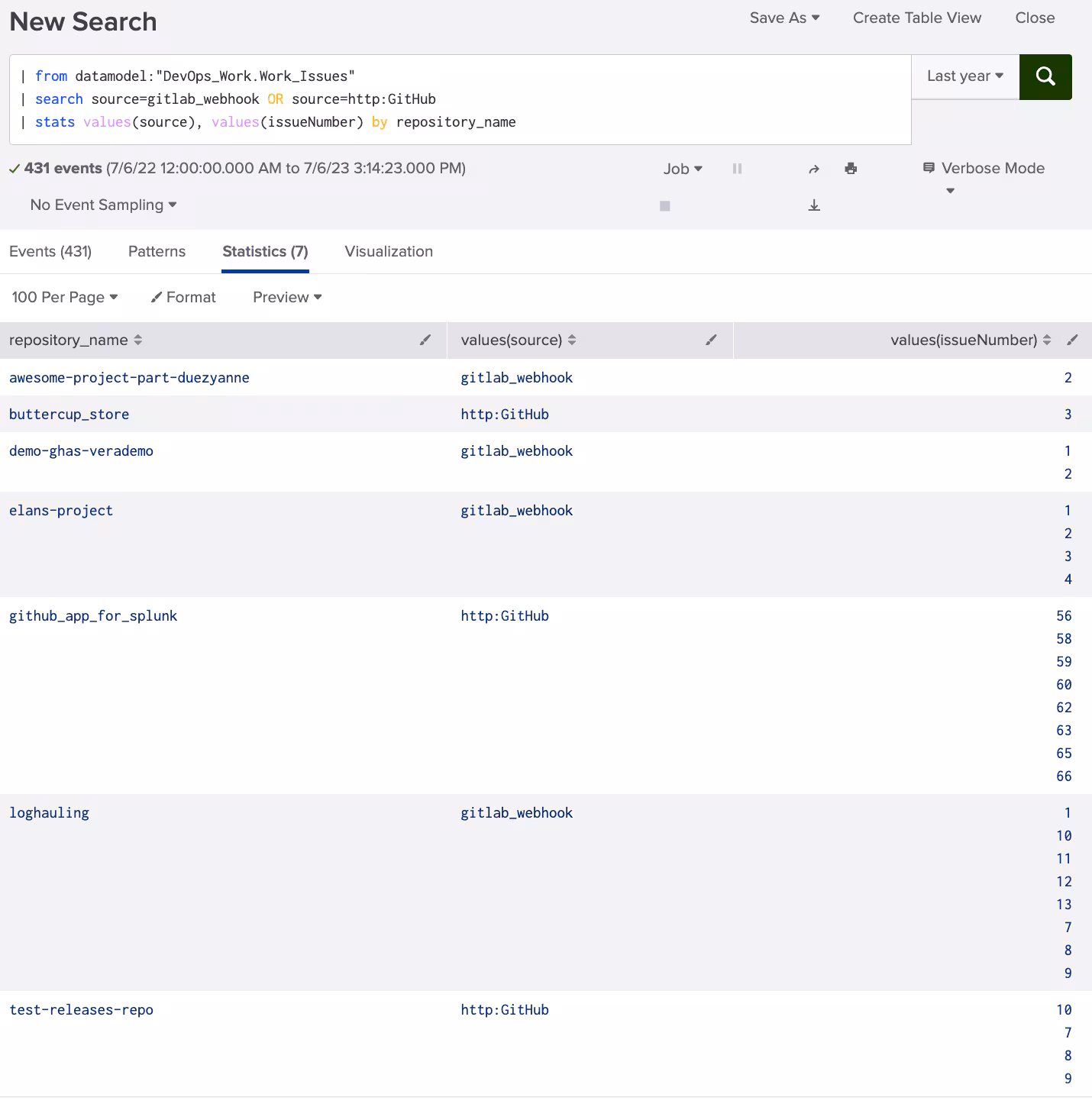Click the export download icon
The image size is (1092, 1107).
point(814,205)
